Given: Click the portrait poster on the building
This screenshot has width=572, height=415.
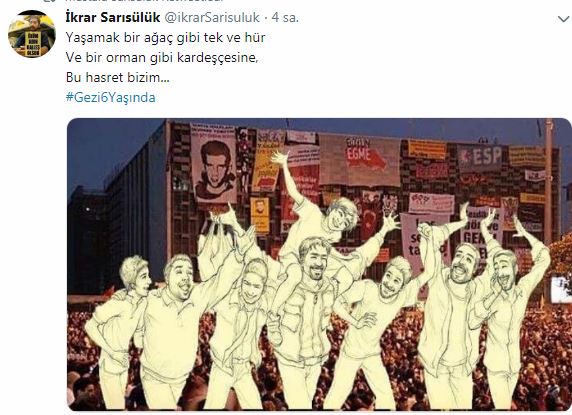Looking at the screenshot, I should (x=214, y=164).
